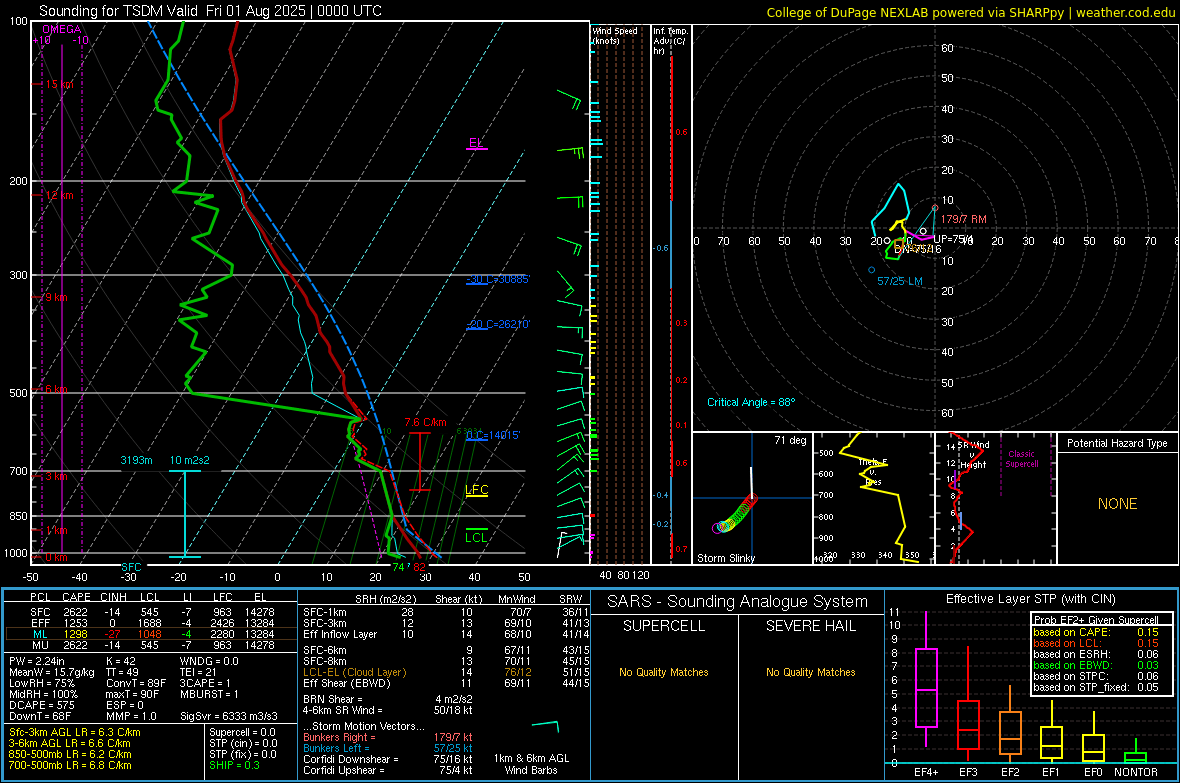1180x783 pixels.
Task: Click the green surface dewpoint '74' value
Action: [398, 567]
